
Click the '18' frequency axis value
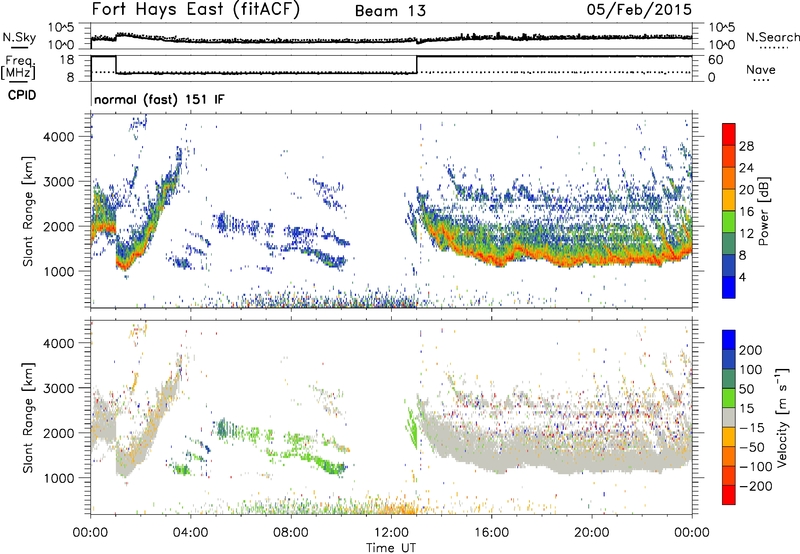(x=67, y=59)
